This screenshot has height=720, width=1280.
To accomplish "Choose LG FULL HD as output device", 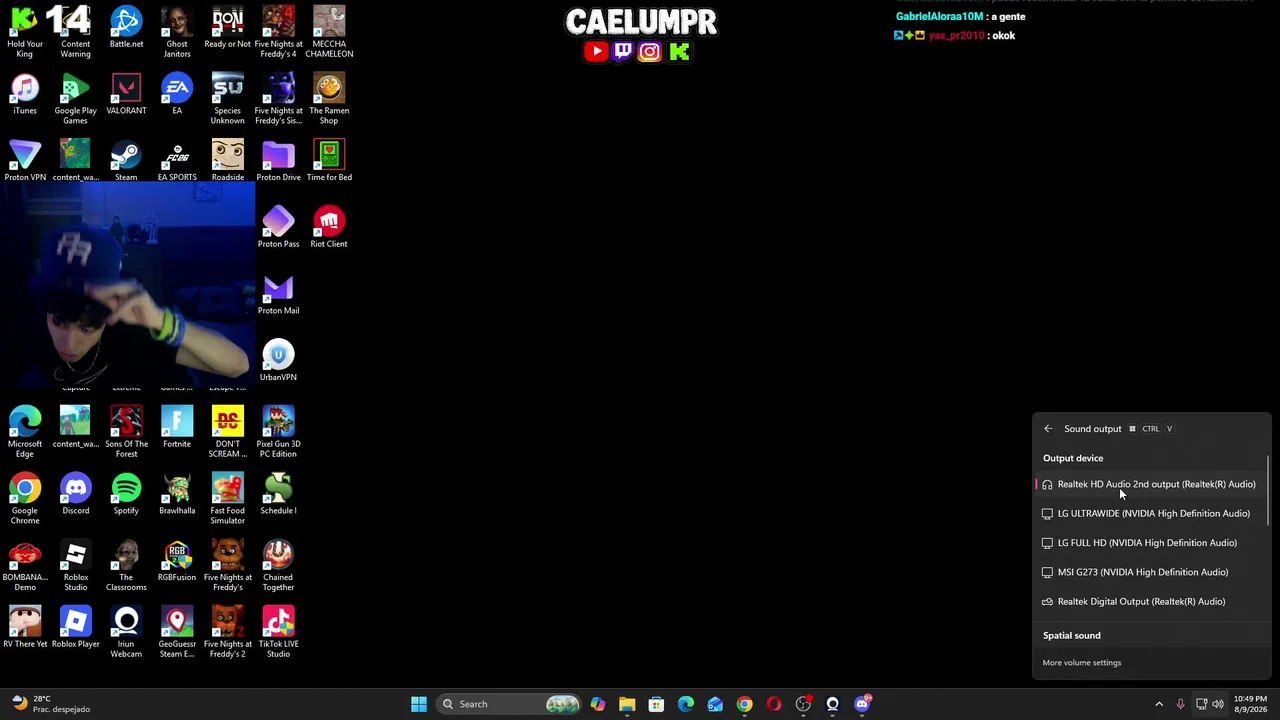I will click(1150, 543).
